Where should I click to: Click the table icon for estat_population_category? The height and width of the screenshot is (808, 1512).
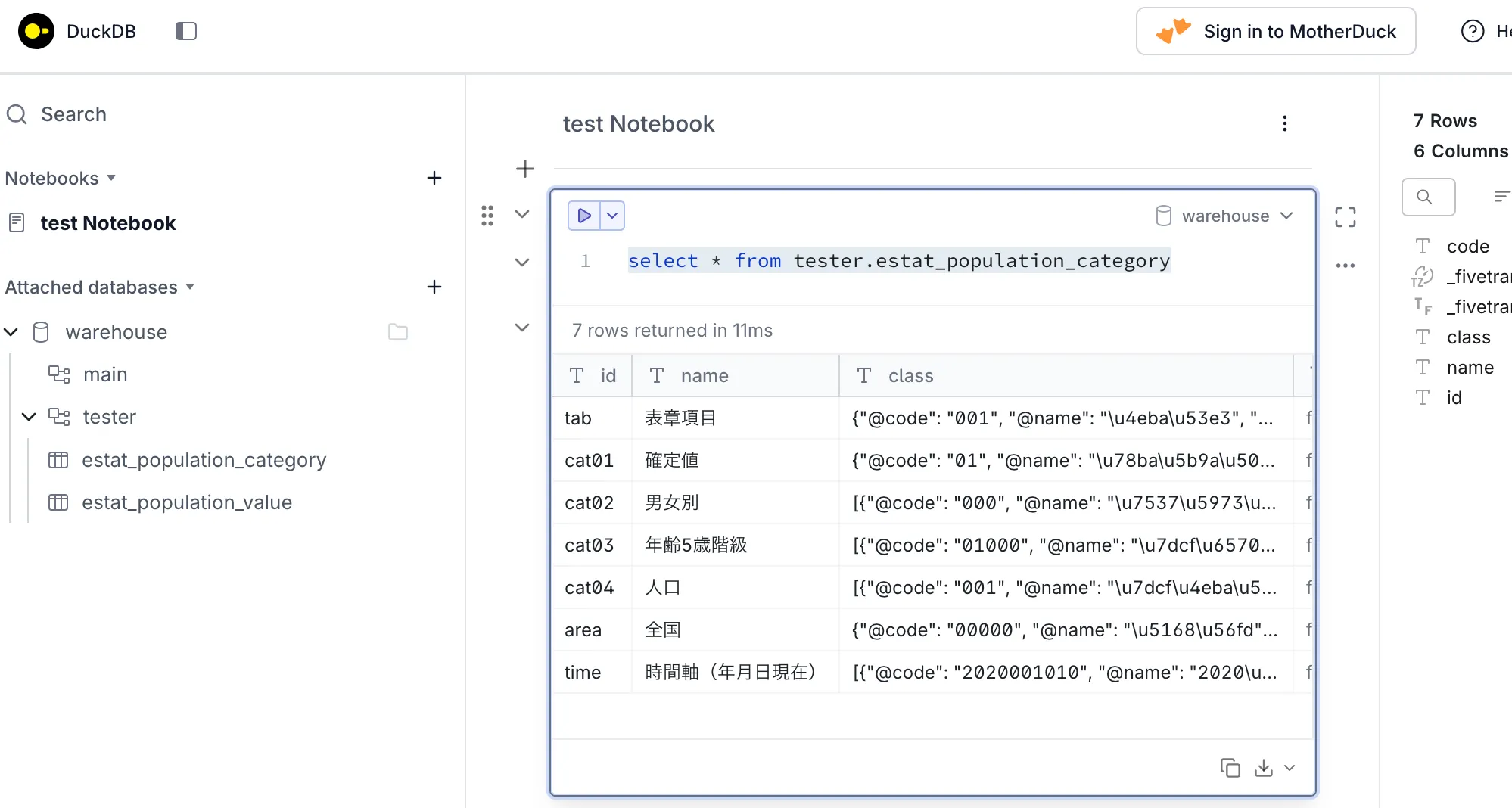click(58, 459)
